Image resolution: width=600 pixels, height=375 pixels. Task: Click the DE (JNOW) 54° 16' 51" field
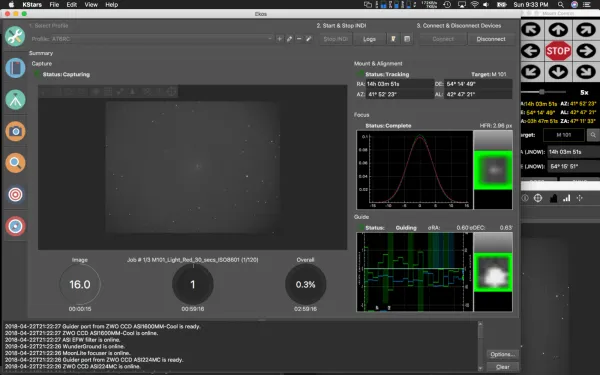click(x=573, y=166)
